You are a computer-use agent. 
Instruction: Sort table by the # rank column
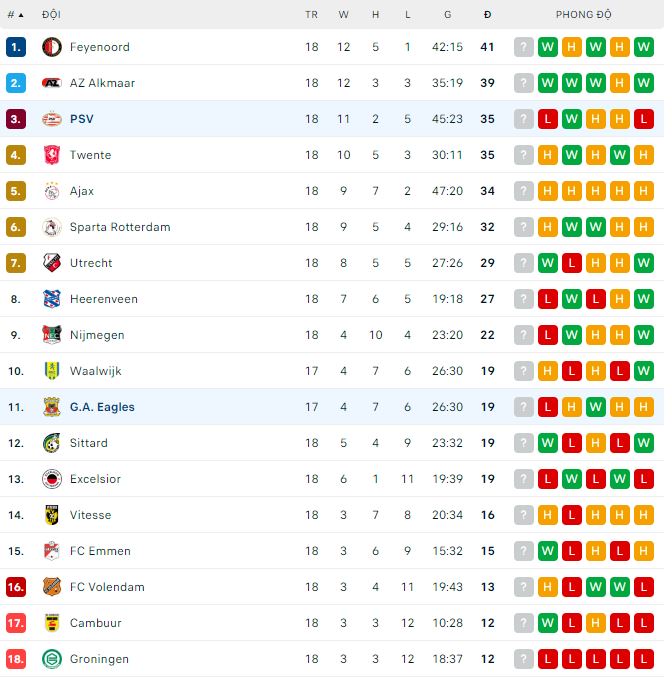click(x=15, y=15)
